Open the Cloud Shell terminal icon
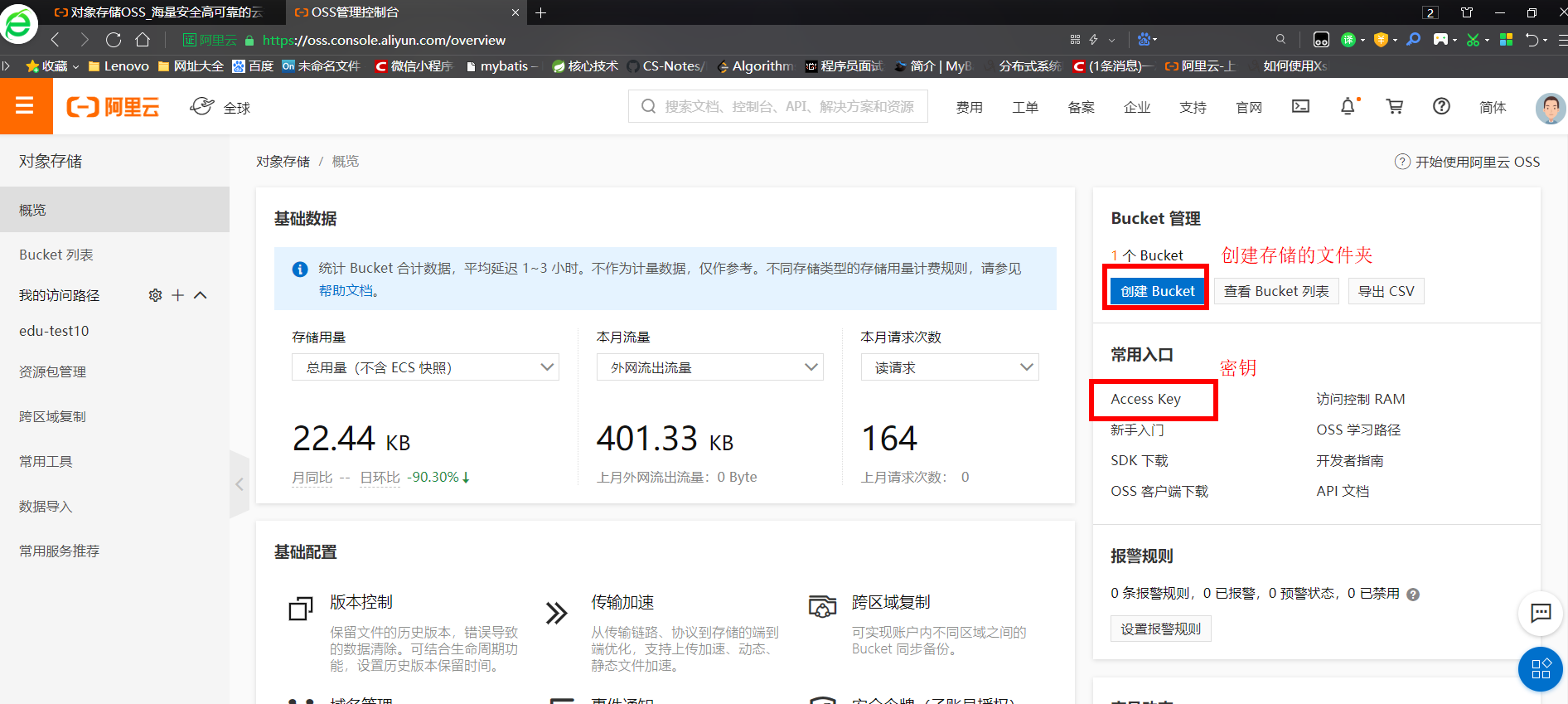 [1300, 106]
